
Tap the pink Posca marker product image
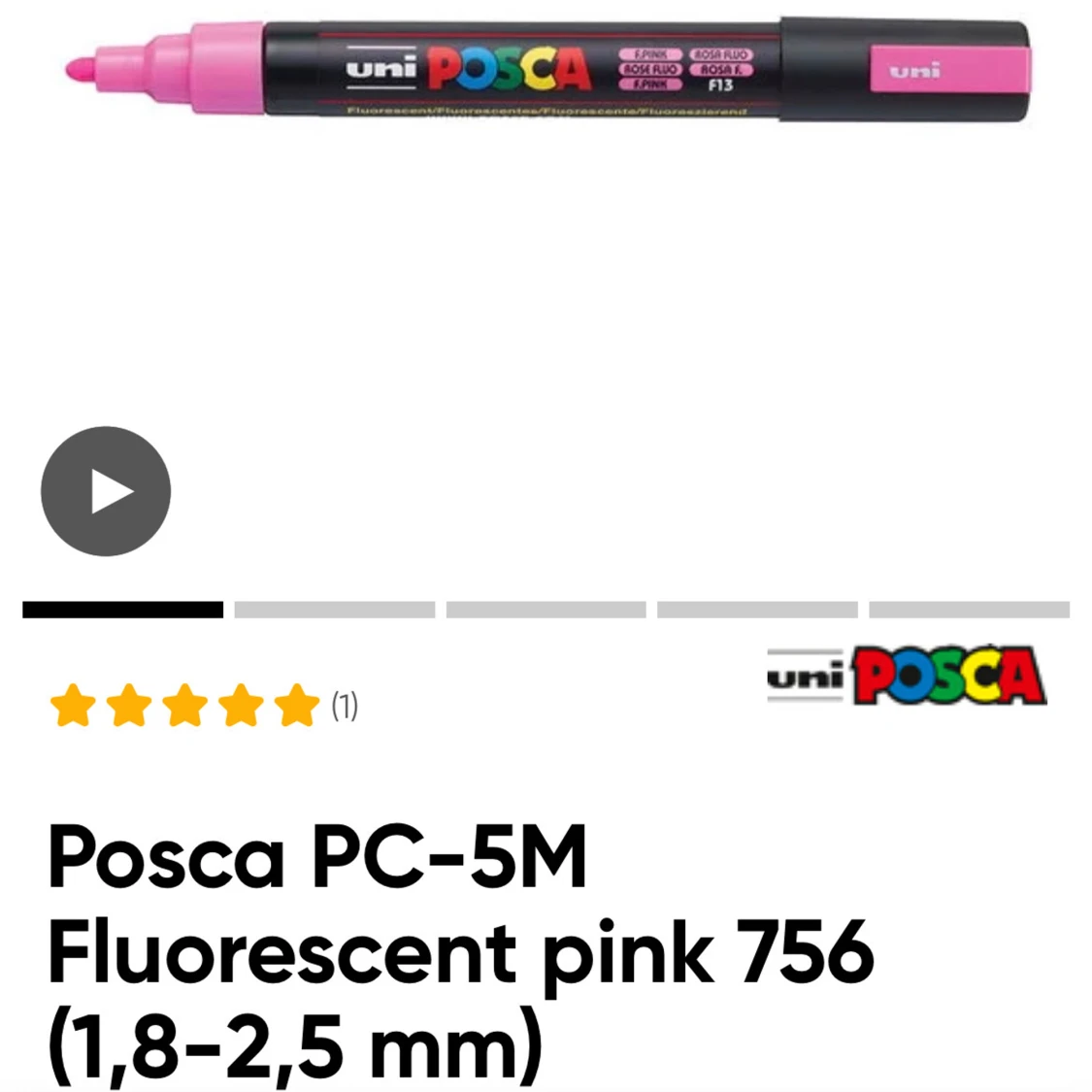pos(547,70)
